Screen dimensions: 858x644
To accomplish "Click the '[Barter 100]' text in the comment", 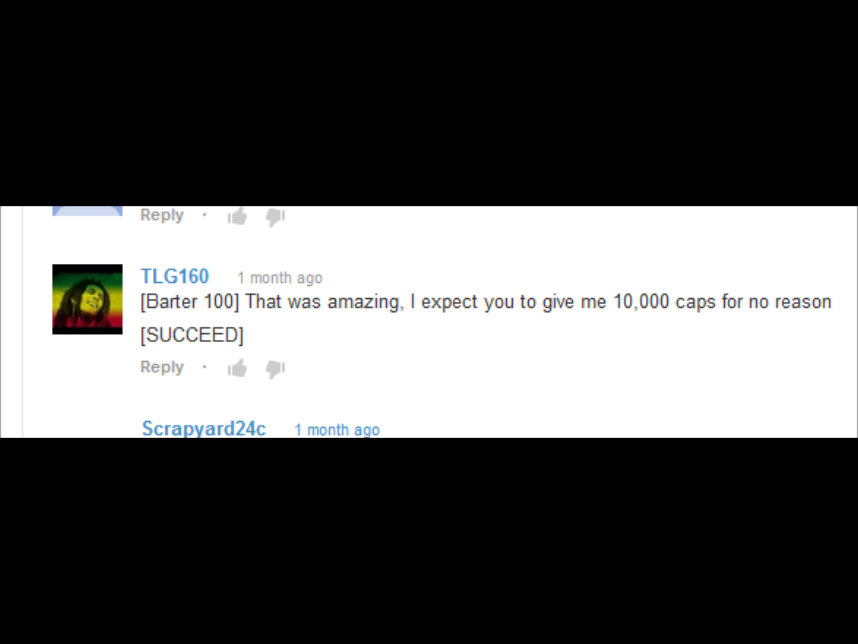I will click(190, 301).
